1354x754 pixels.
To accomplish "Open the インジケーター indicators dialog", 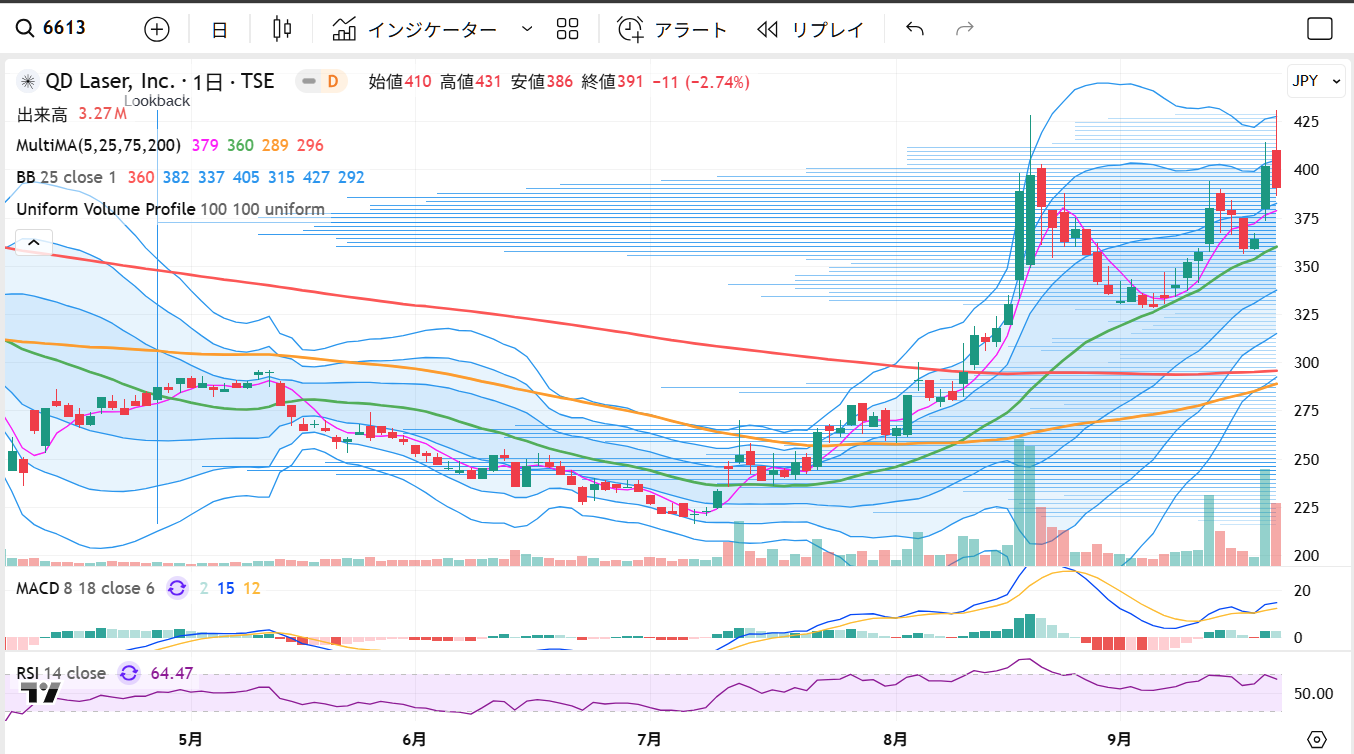I will click(415, 30).
